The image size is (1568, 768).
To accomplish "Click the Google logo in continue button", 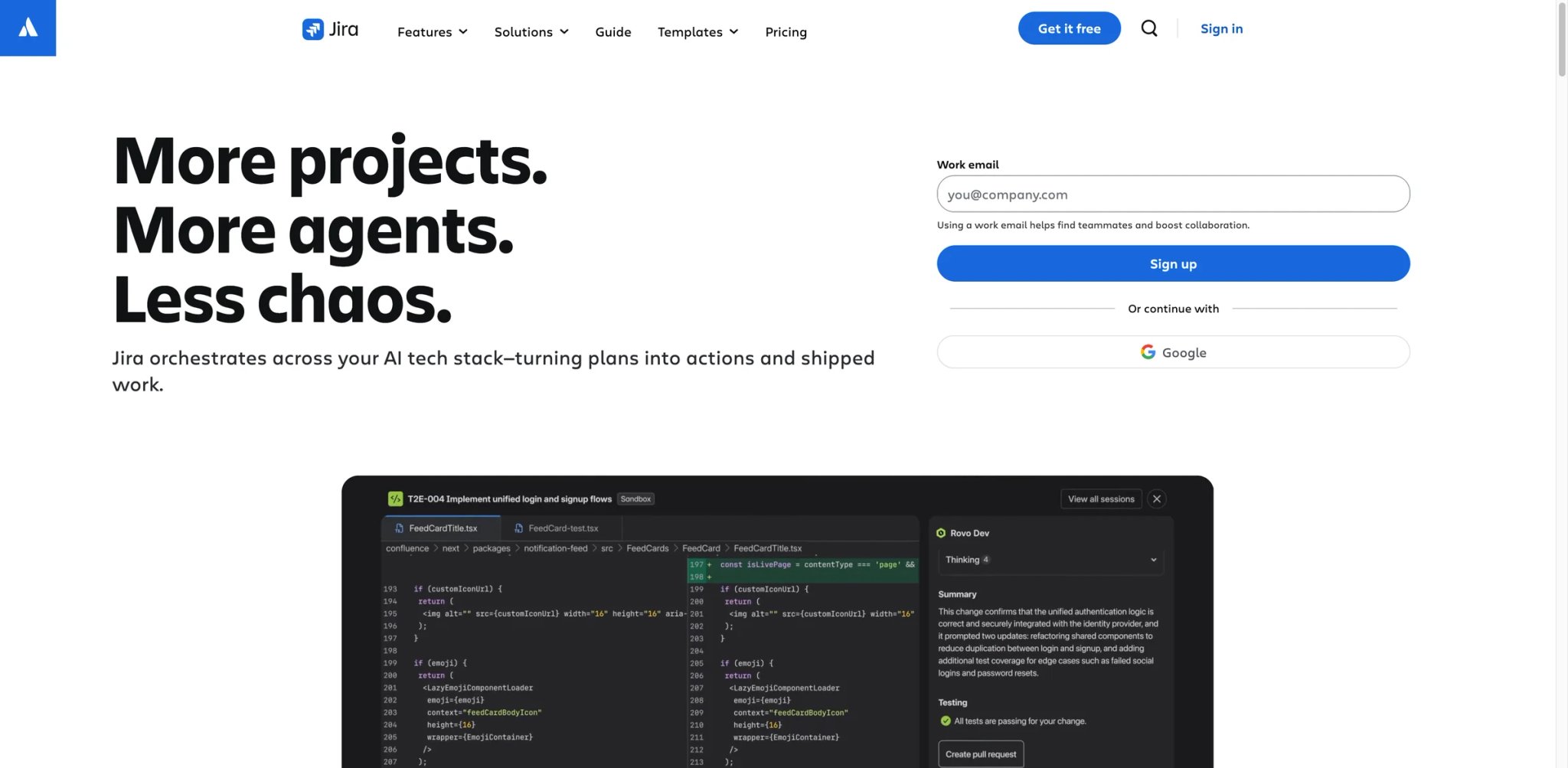I will [x=1148, y=352].
